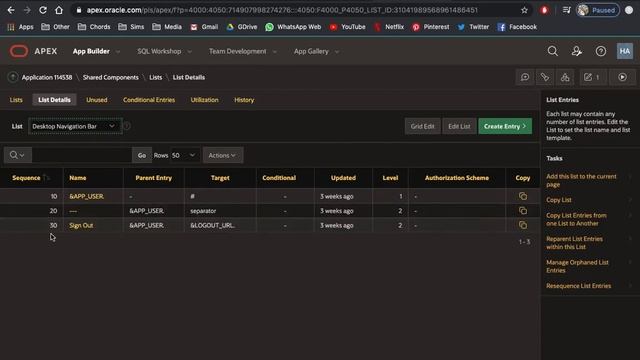Sort by the Sequence column header

coord(26,178)
